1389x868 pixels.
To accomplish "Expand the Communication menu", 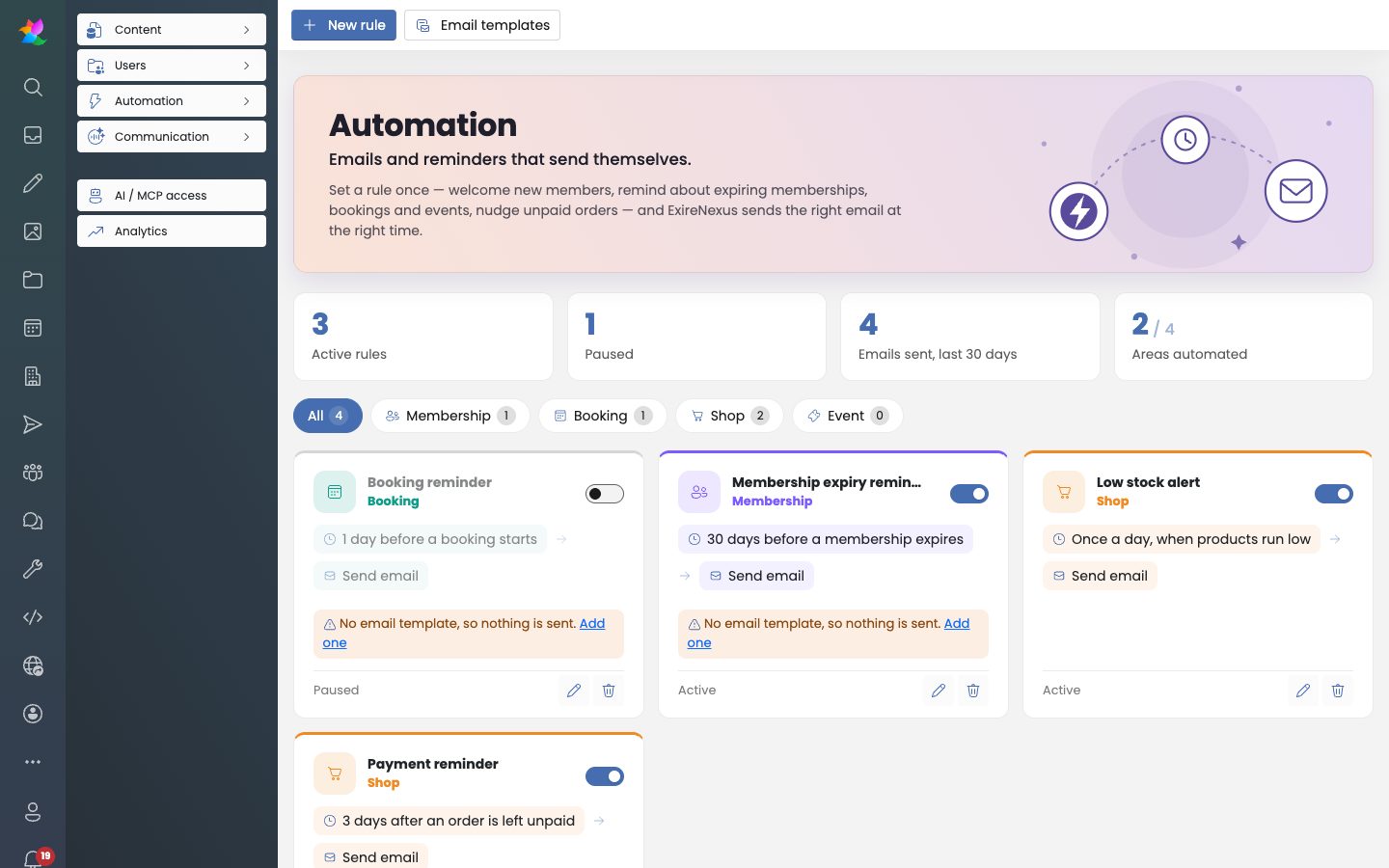I will point(172,137).
